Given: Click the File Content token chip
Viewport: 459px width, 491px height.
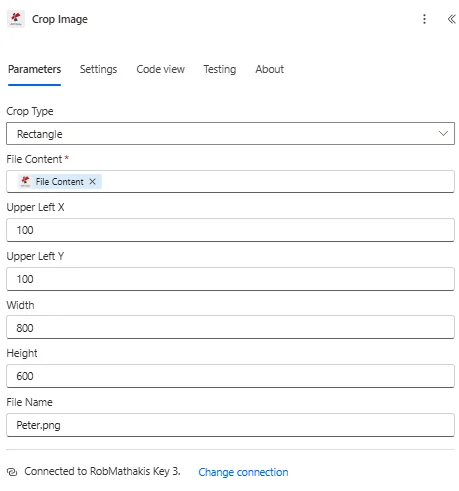Looking at the screenshot, I should (x=60, y=181).
